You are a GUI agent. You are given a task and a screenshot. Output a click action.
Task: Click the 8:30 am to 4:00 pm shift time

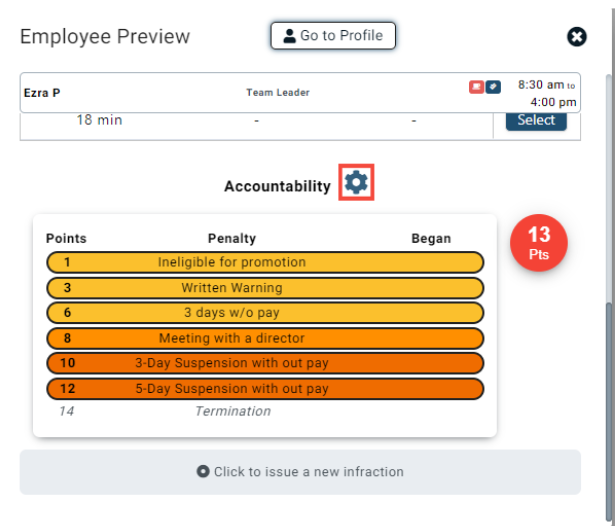[547, 93]
